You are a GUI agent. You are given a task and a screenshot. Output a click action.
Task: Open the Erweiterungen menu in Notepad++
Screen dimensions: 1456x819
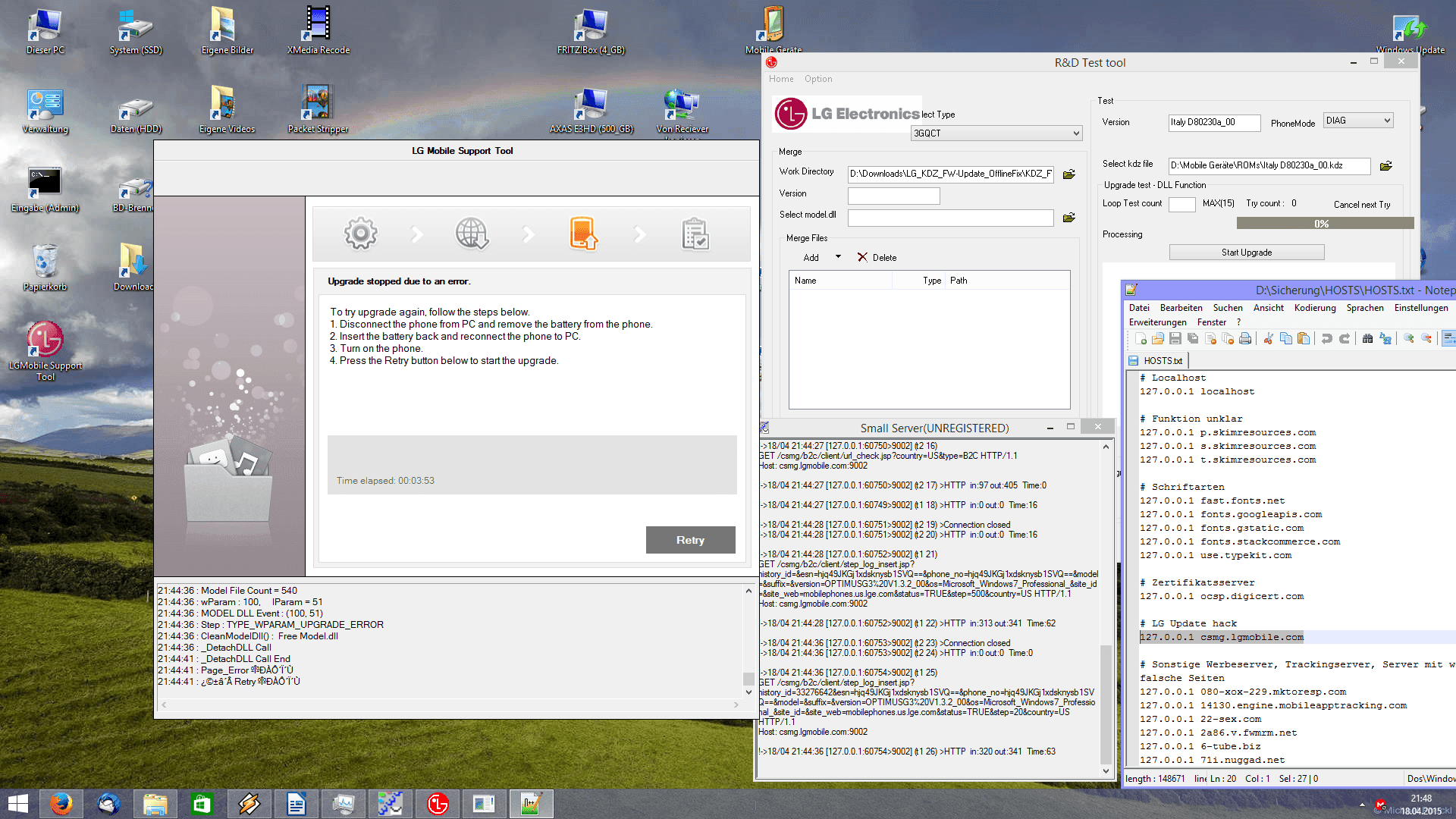pyautogui.click(x=1157, y=322)
